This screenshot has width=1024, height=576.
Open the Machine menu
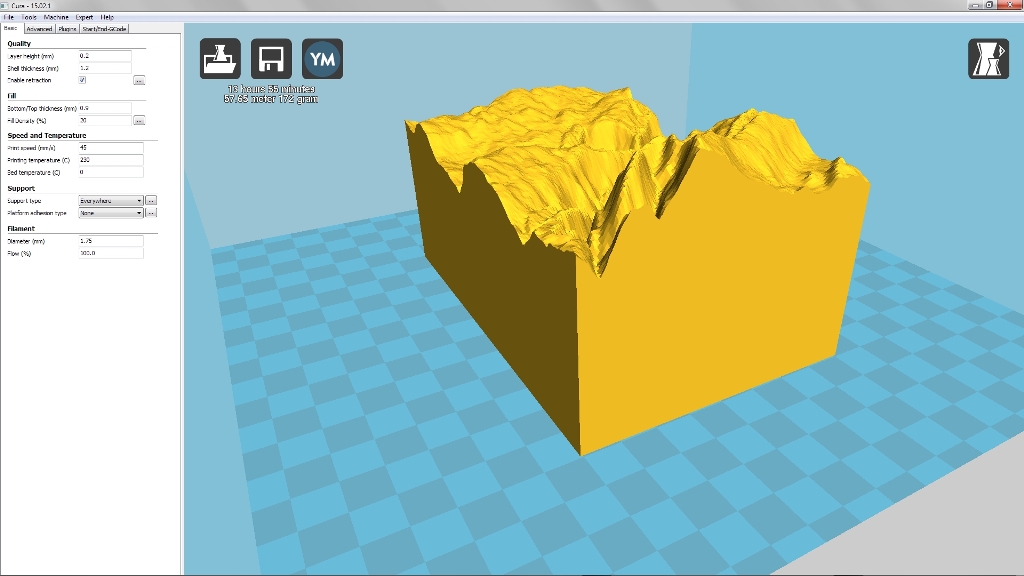tap(56, 17)
